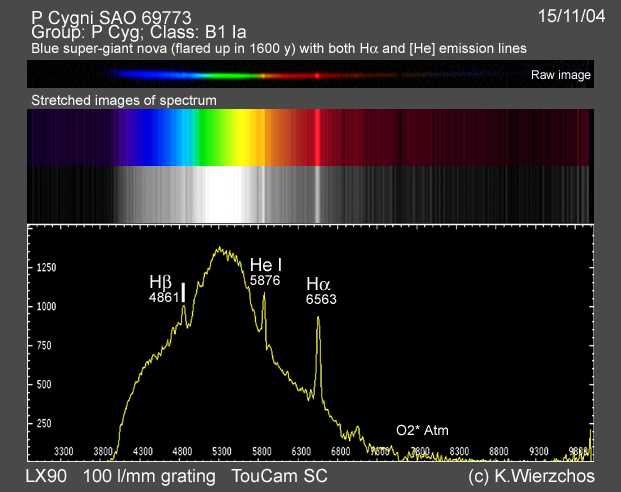Click the '6563' wavelength label

point(321,299)
